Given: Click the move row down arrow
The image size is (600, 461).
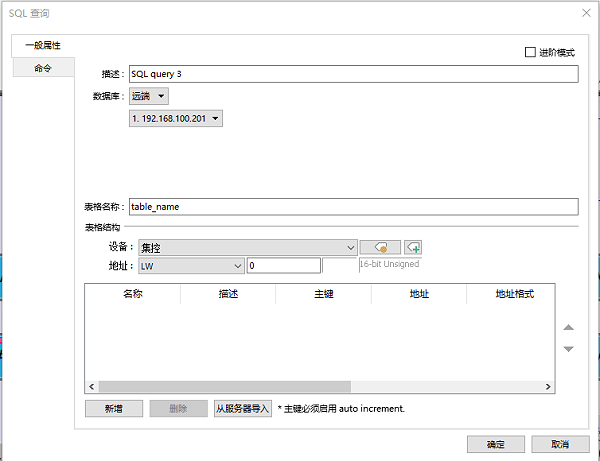Looking at the screenshot, I should (568, 349).
